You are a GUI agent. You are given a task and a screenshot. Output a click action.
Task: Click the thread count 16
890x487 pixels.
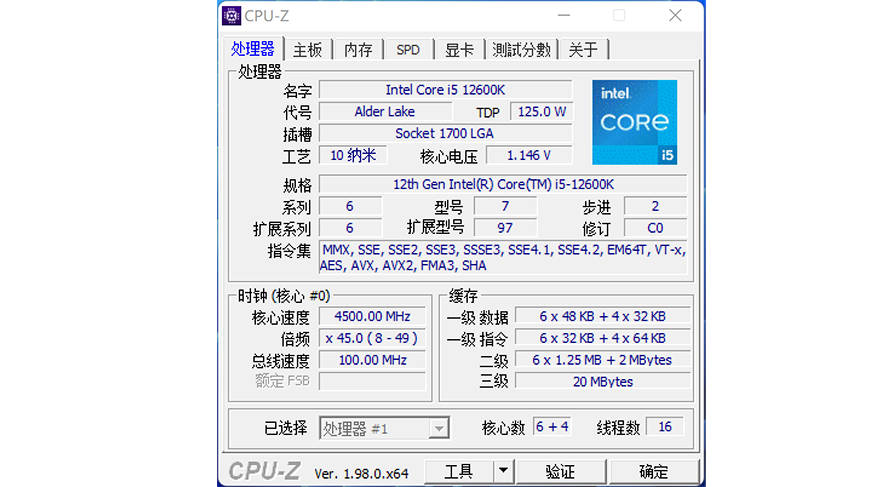pos(665,427)
